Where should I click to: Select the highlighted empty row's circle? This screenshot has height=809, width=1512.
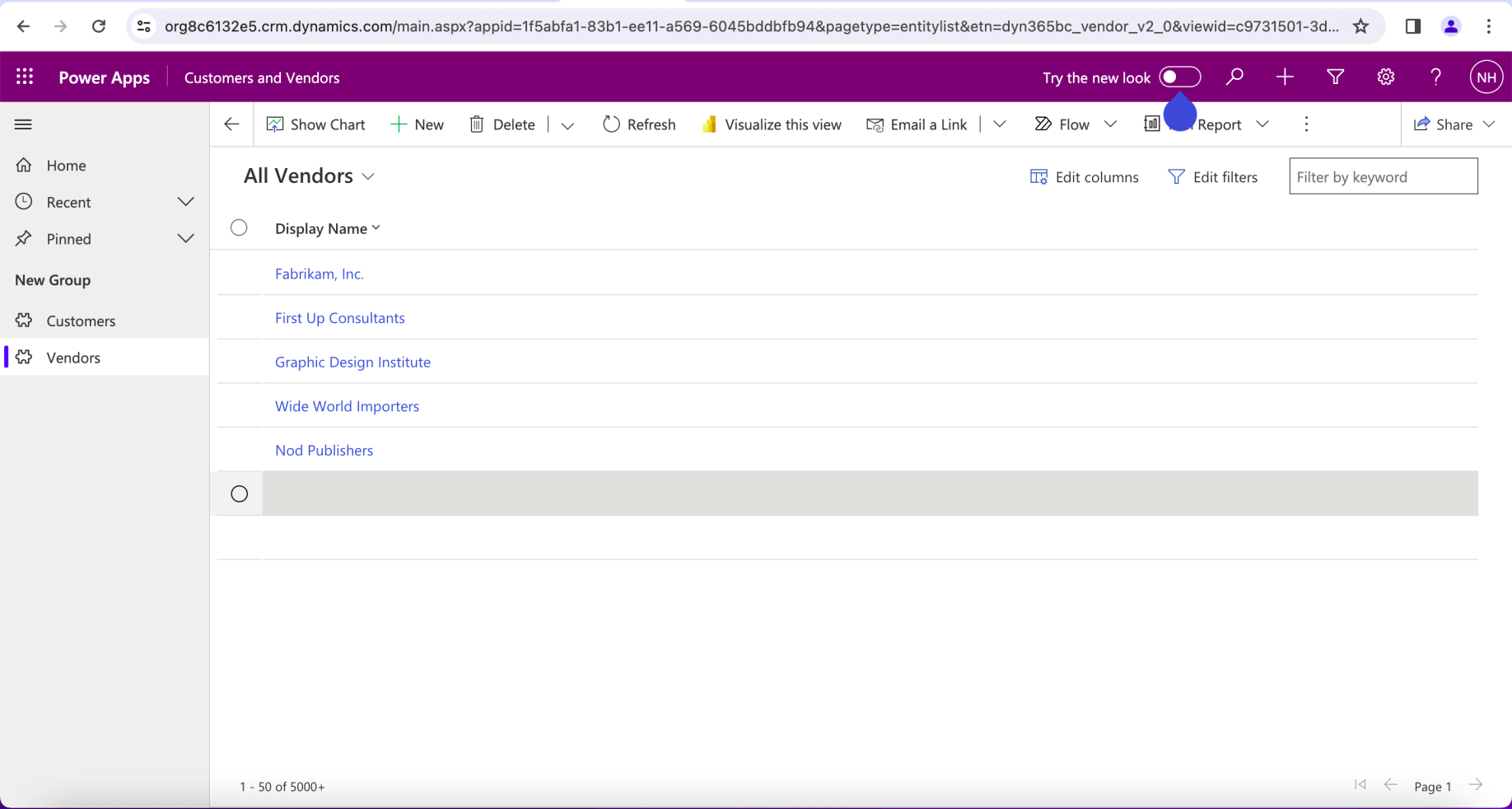coord(239,494)
